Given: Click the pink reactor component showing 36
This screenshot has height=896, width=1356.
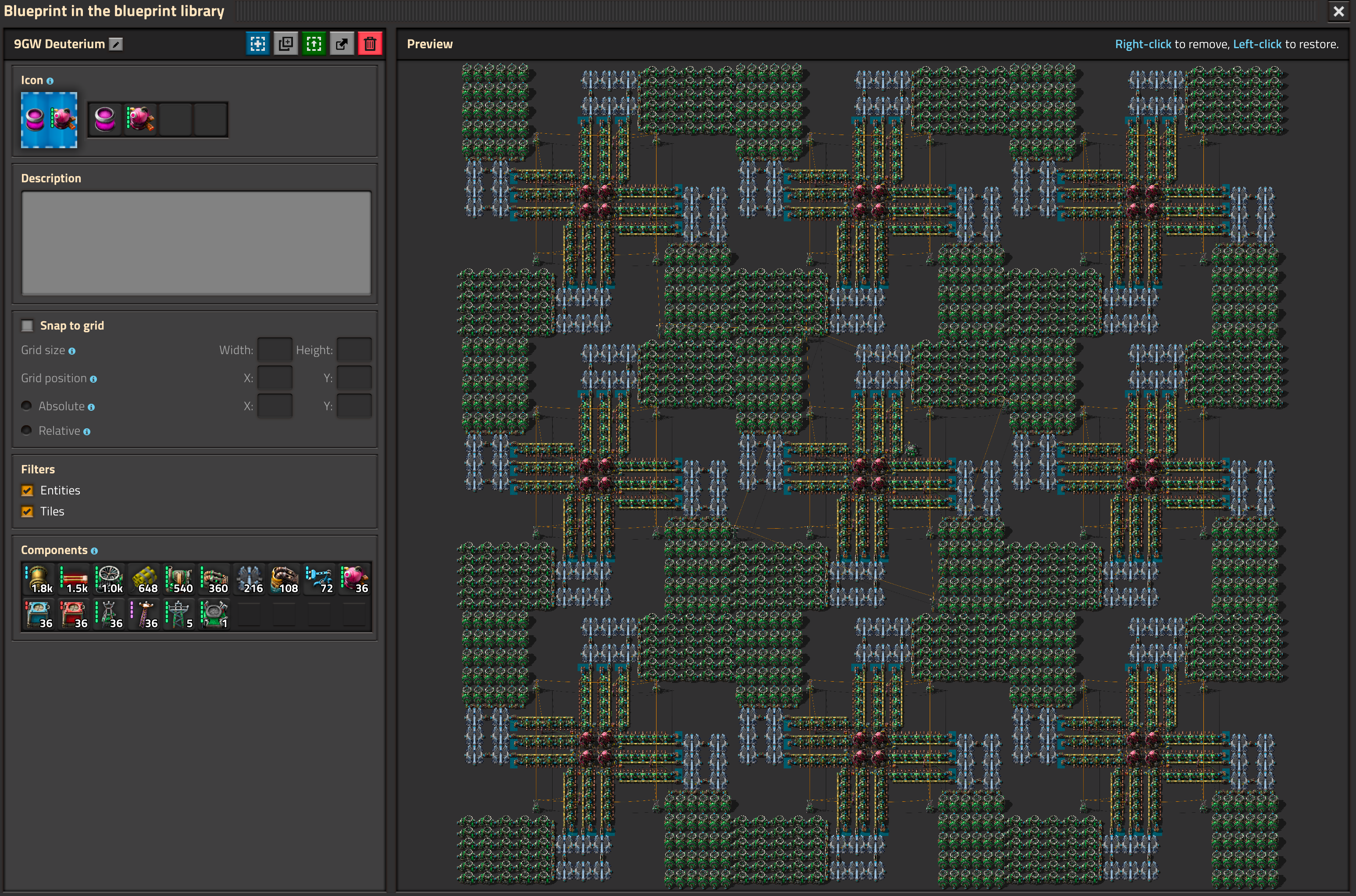Looking at the screenshot, I should point(355,580).
